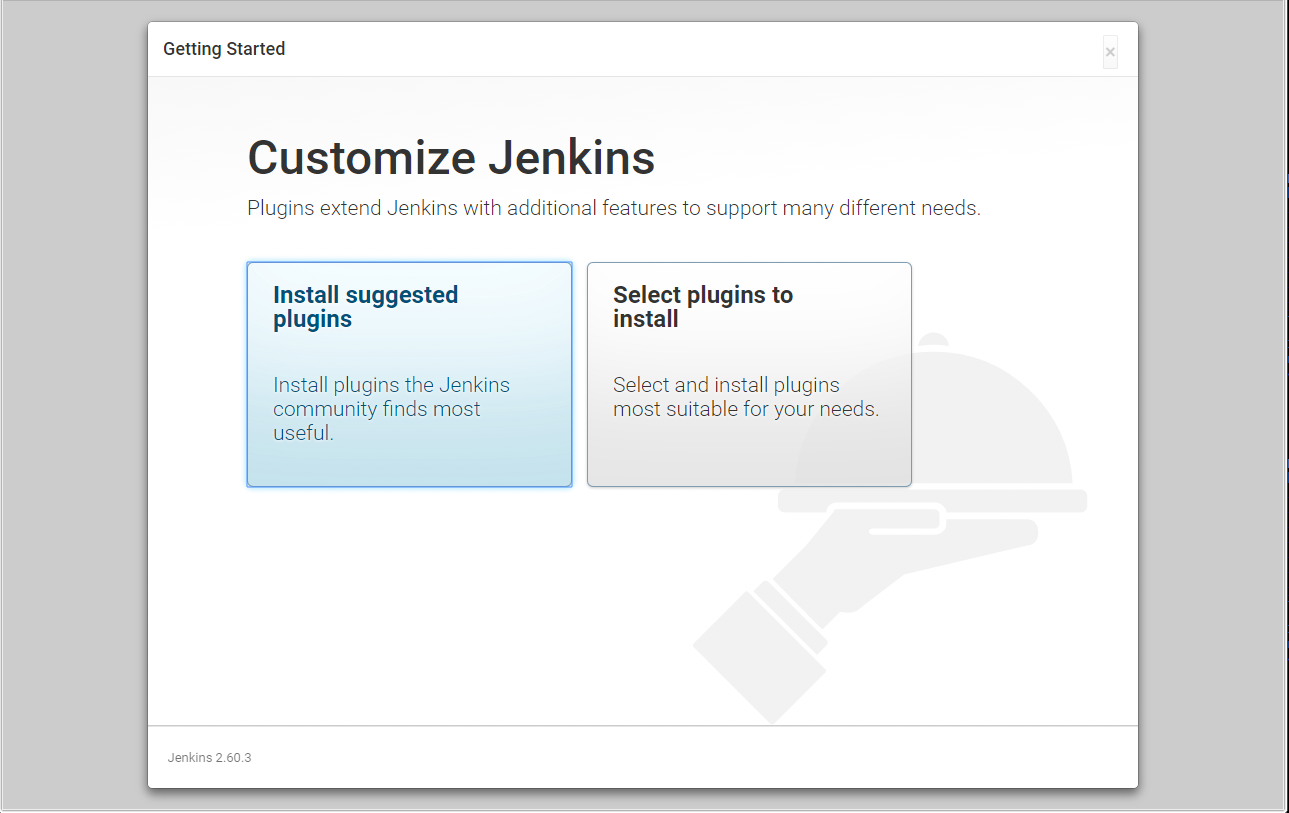Click the 'Plugins extend Jenkins' description sentence

click(x=614, y=209)
